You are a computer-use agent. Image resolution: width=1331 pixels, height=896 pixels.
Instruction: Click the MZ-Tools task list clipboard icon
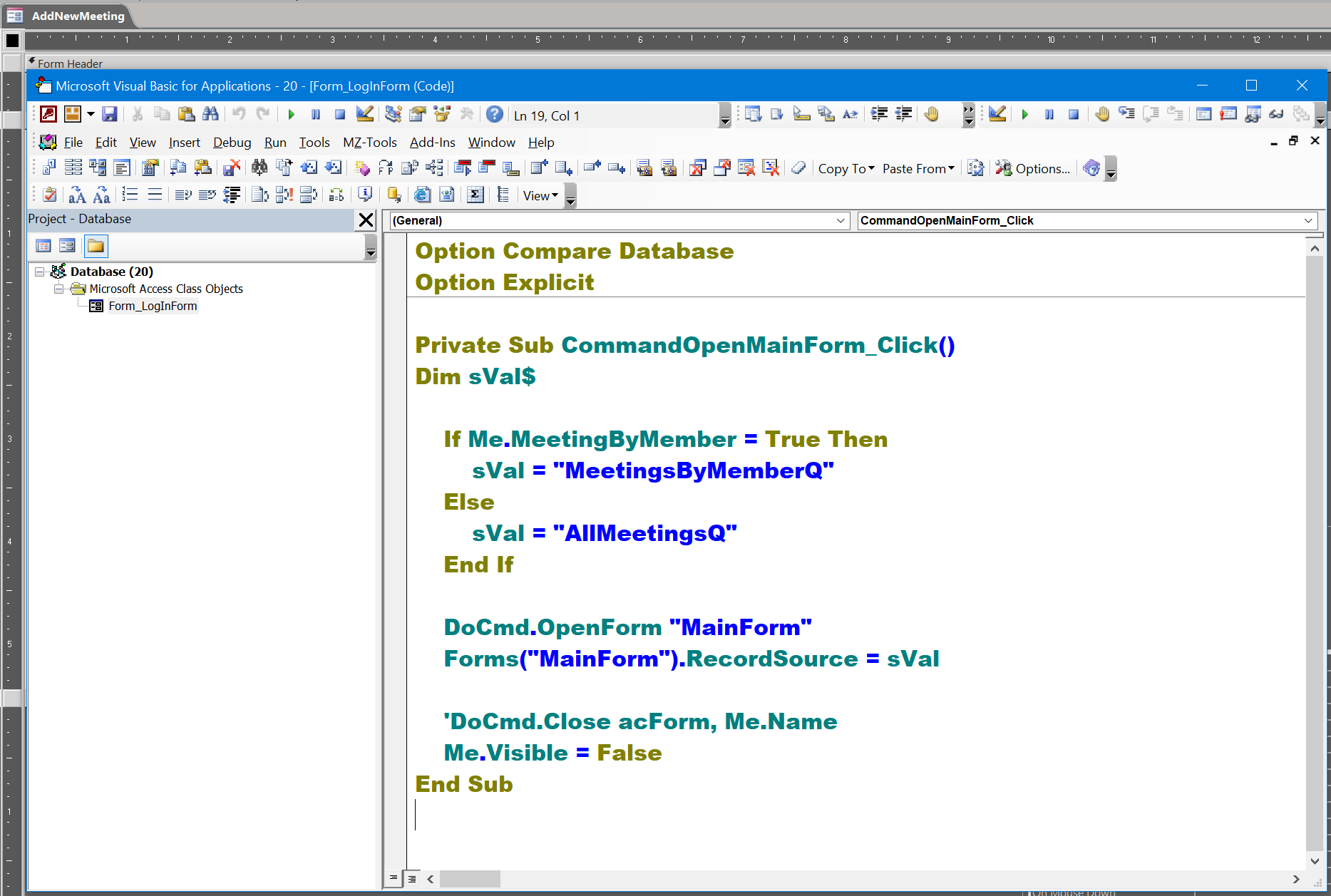pos(49,195)
